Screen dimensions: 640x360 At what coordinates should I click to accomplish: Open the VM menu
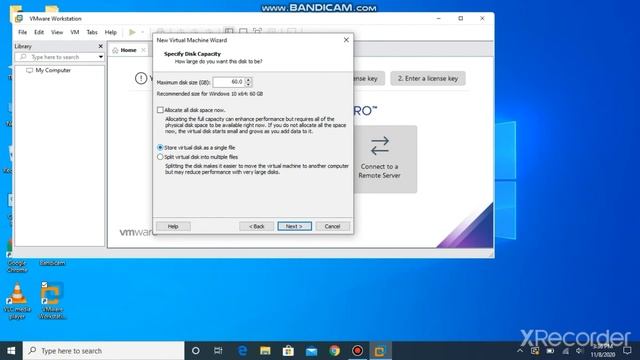(x=75, y=32)
